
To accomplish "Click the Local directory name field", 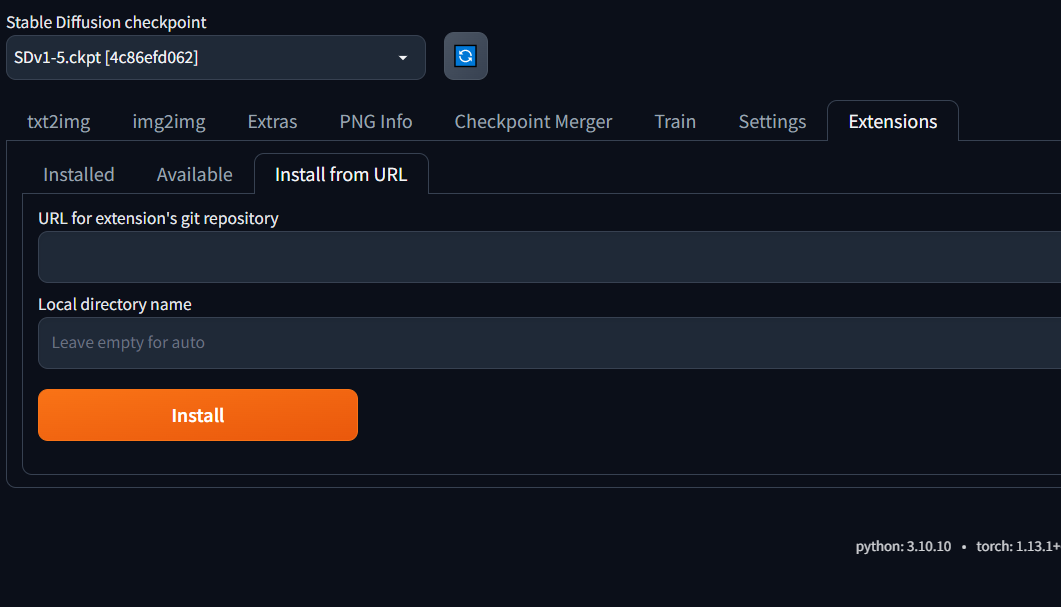I will coord(548,343).
